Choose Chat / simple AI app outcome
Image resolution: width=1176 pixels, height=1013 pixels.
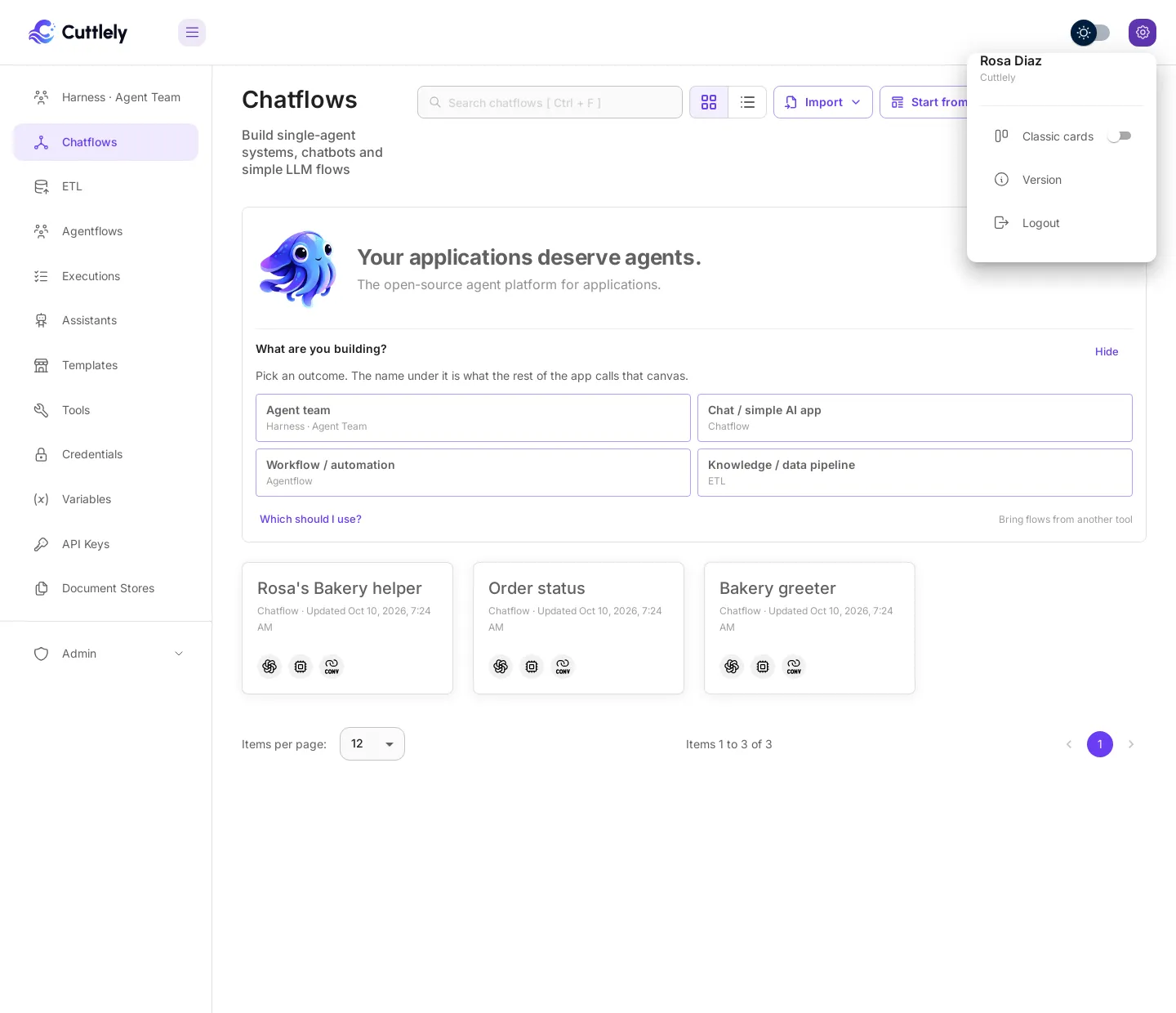(x=915, y=418)
